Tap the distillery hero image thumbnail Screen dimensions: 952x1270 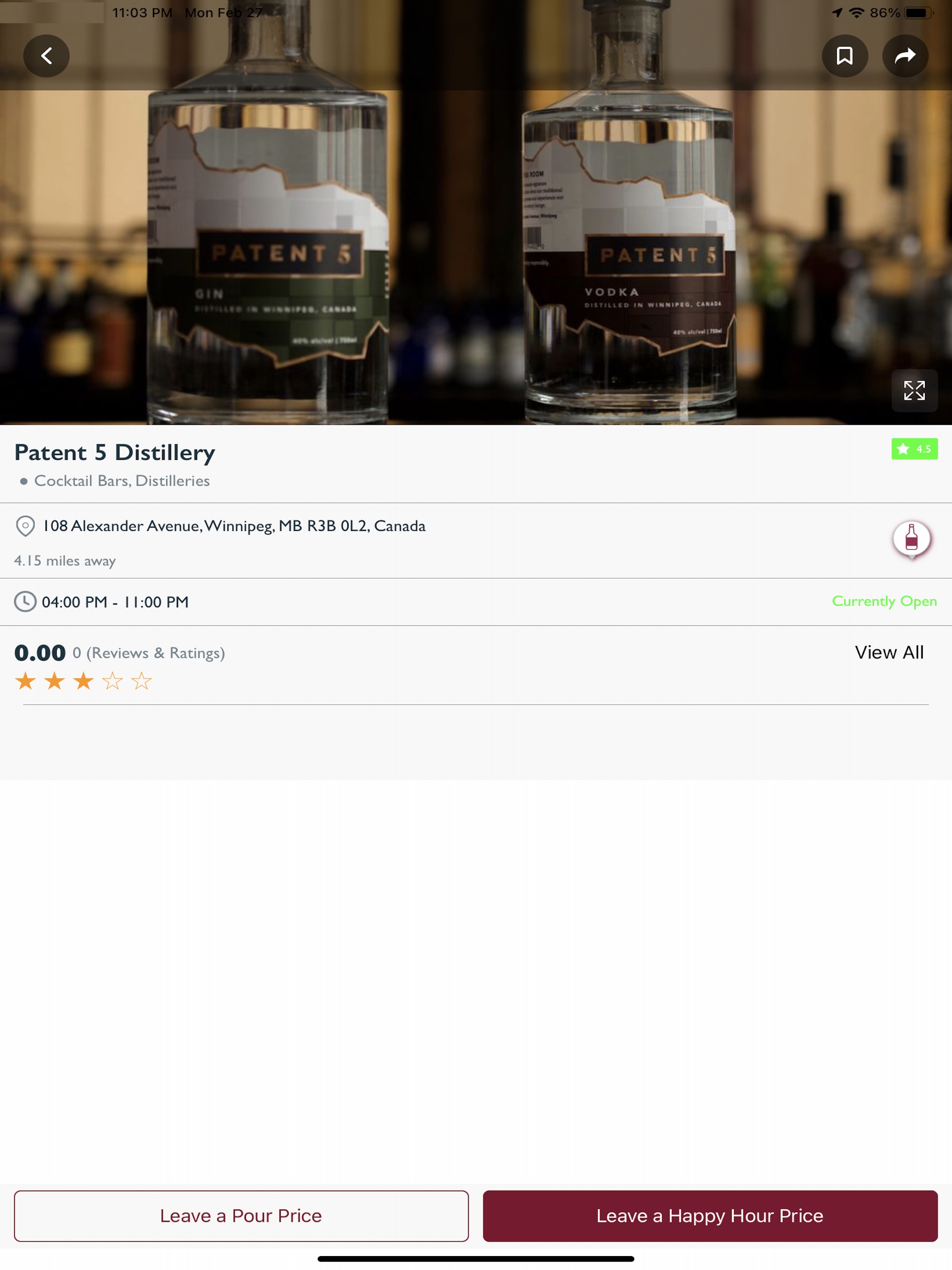pyautogui.click(x=476, y=210)
